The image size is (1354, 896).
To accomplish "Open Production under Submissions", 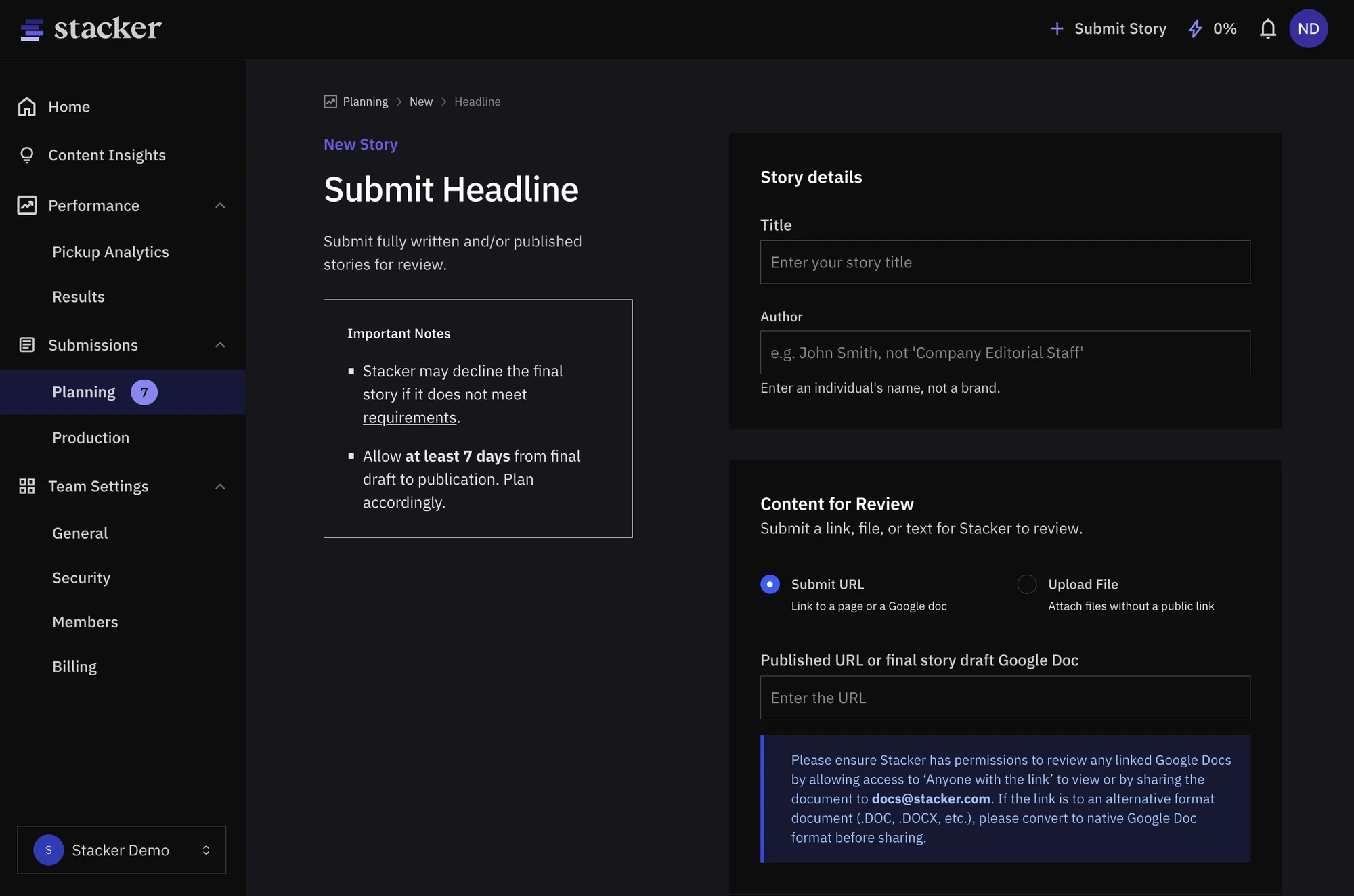I will click(91, 438).
